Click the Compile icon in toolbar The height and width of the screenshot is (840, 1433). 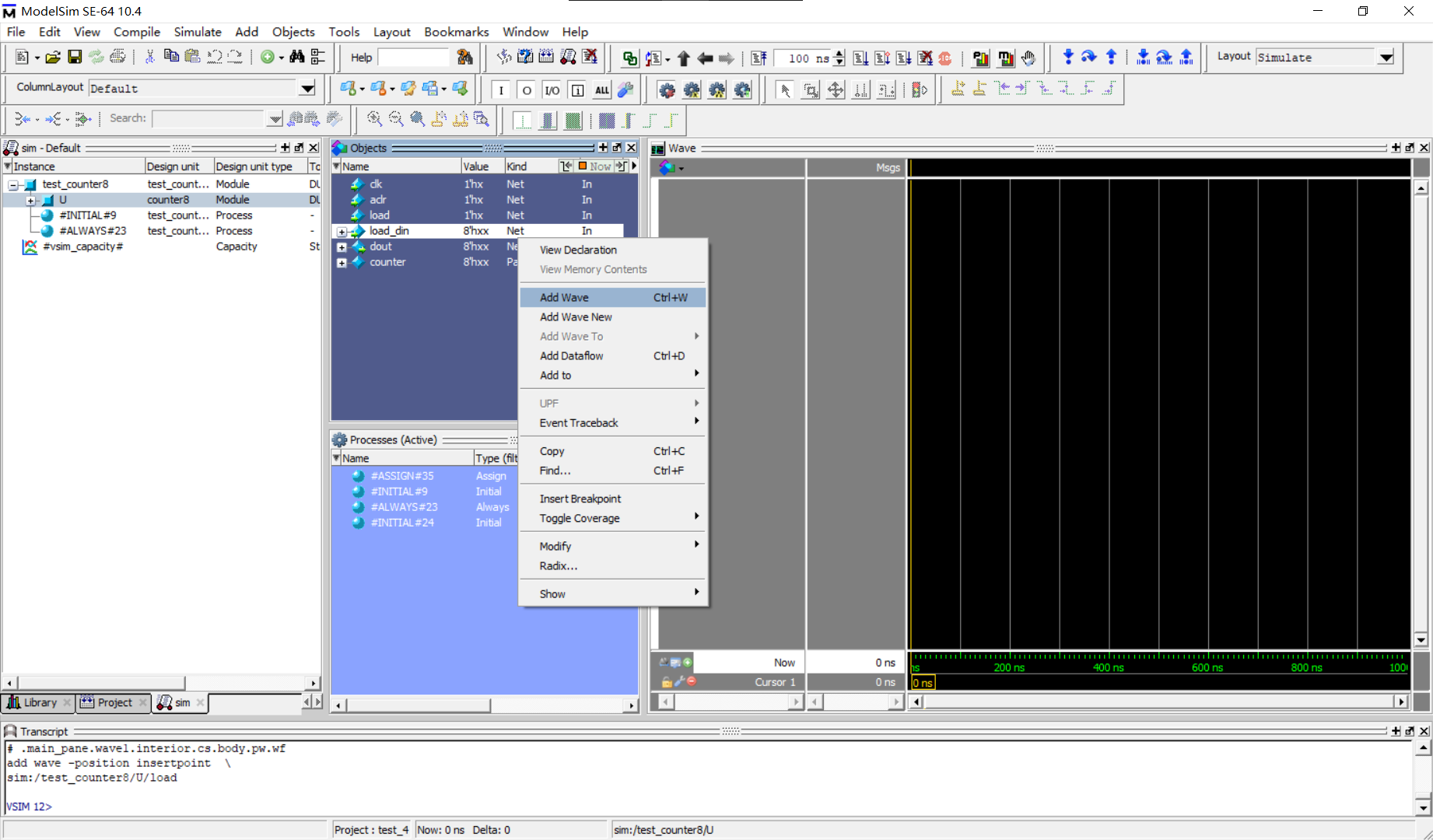(x=504, y=57)
